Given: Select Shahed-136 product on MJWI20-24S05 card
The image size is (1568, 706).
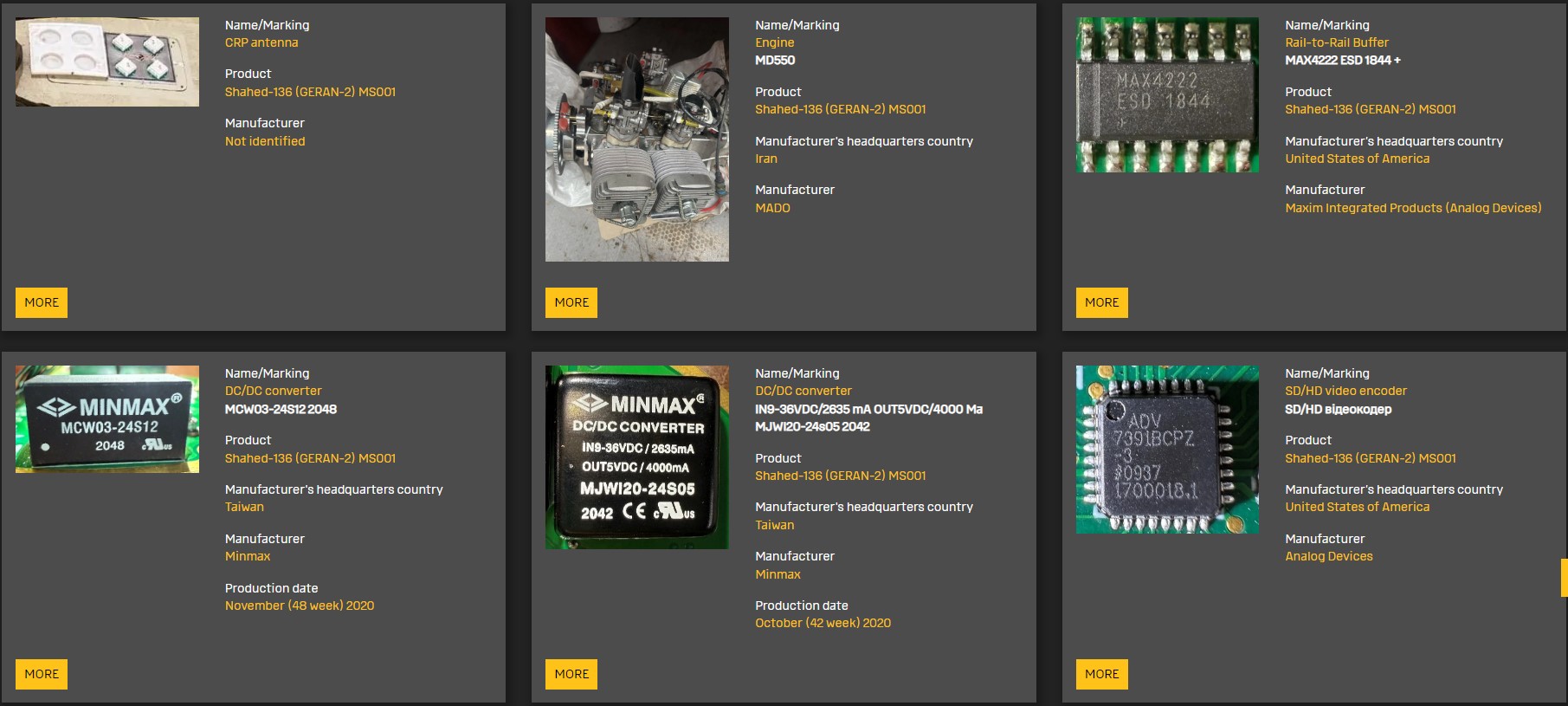Looking at the screenshot, I should [x=841, y=476].
